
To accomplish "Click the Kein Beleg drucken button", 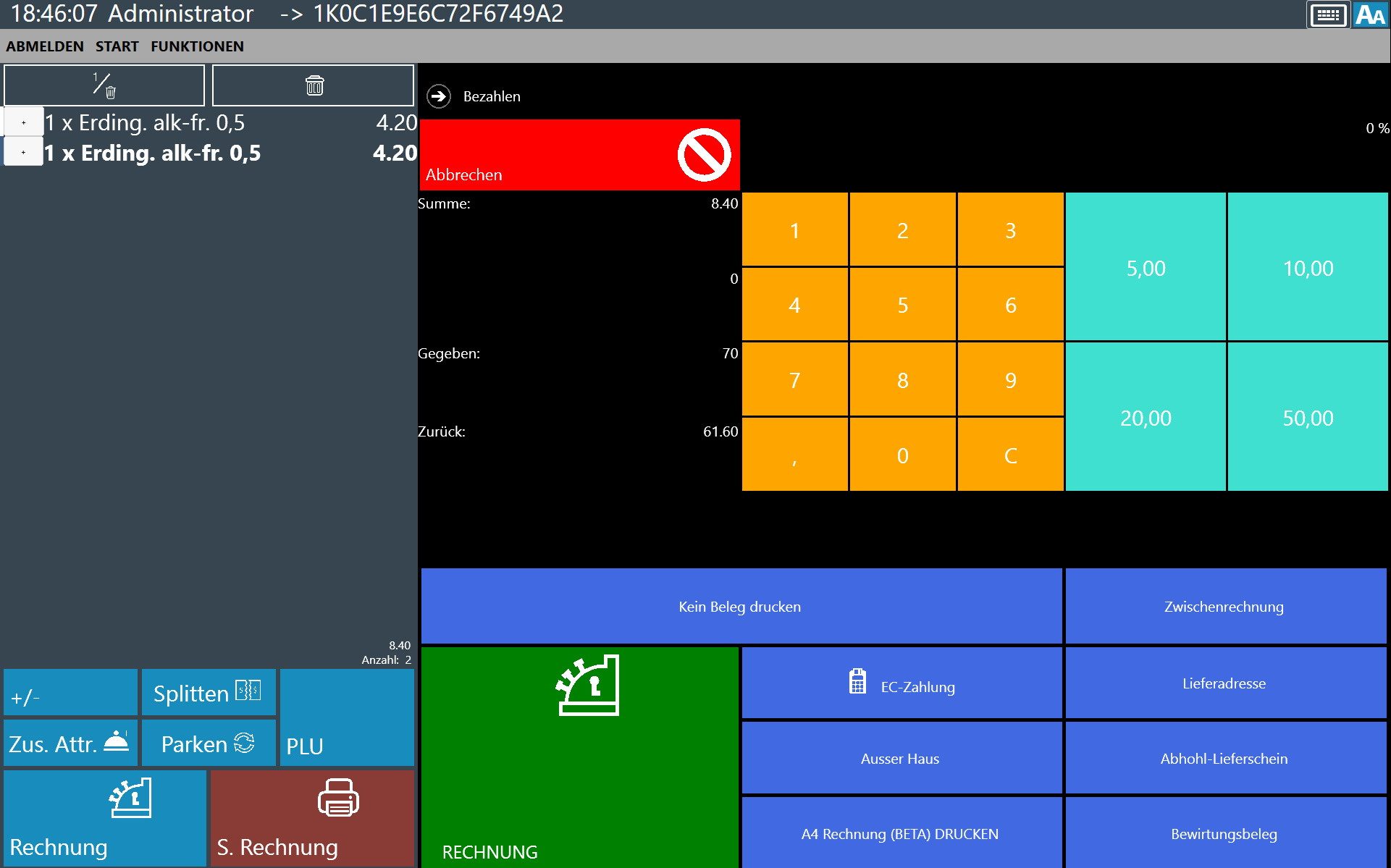I will (x=740, y=606).
